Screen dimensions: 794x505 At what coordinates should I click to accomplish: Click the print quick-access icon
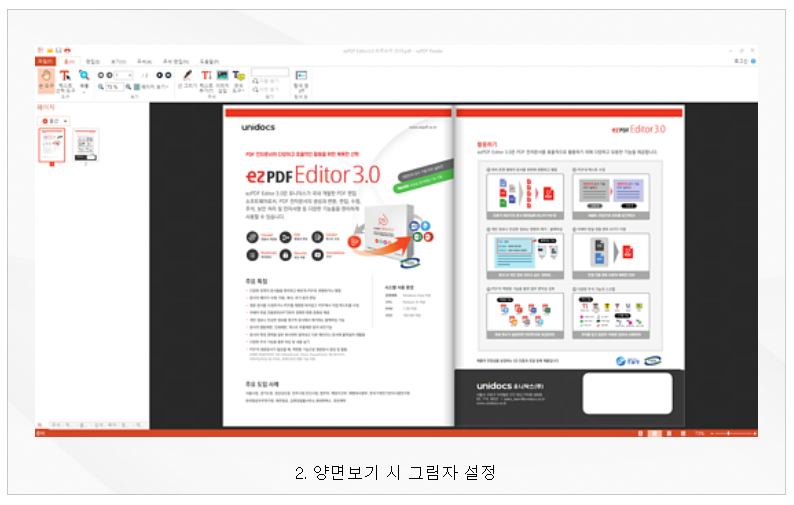[67, 50]
